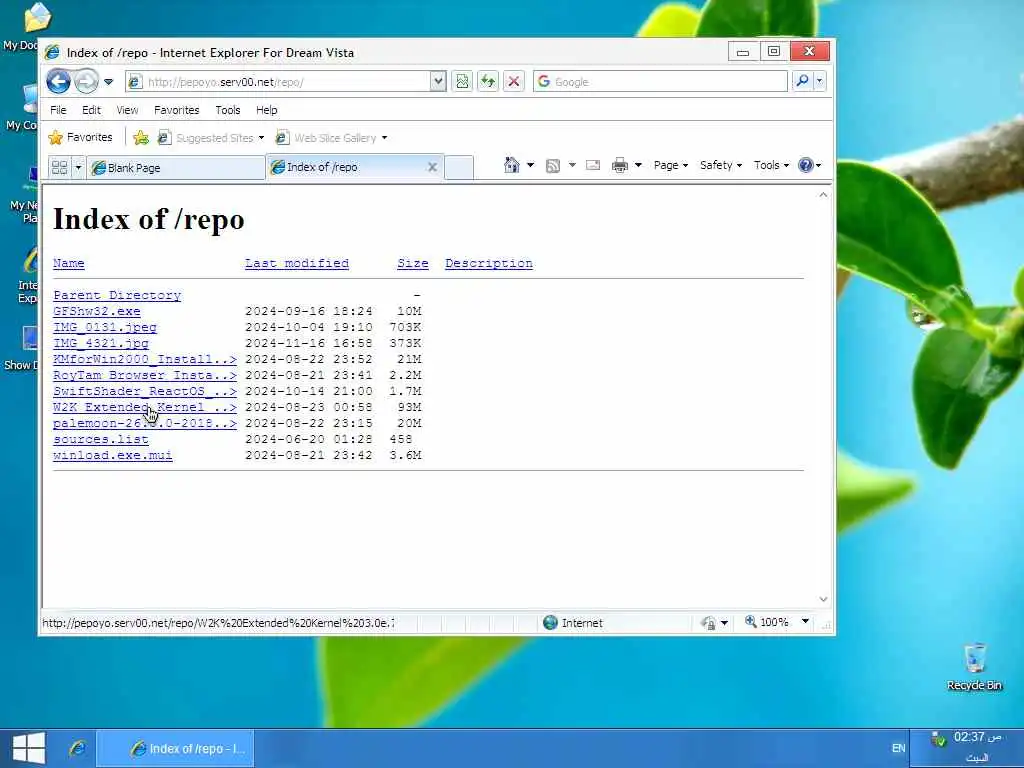Viewport: 1024px width, 768px height.
Task: Click the Google search box
Action: point(660,82)
